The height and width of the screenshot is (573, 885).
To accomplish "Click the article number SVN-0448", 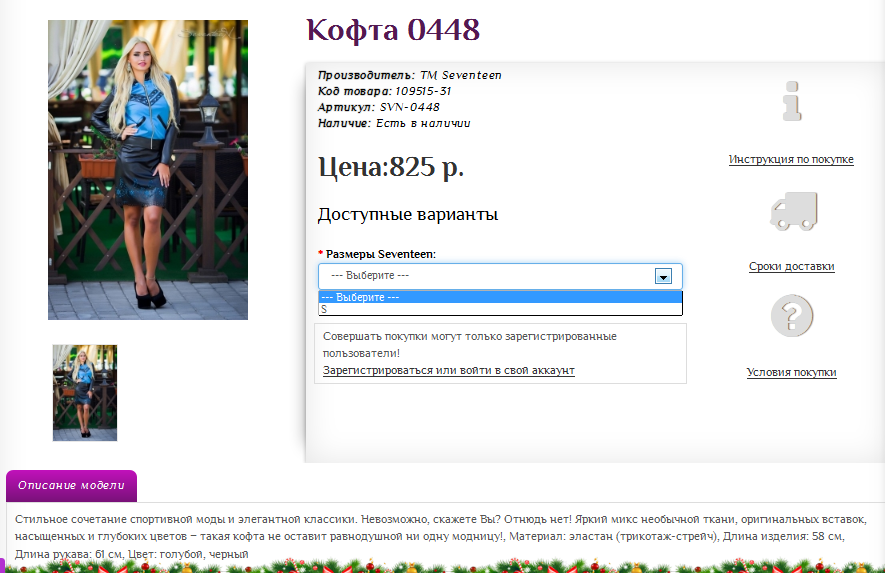I will pyautogui.click(x=409, y=107).
